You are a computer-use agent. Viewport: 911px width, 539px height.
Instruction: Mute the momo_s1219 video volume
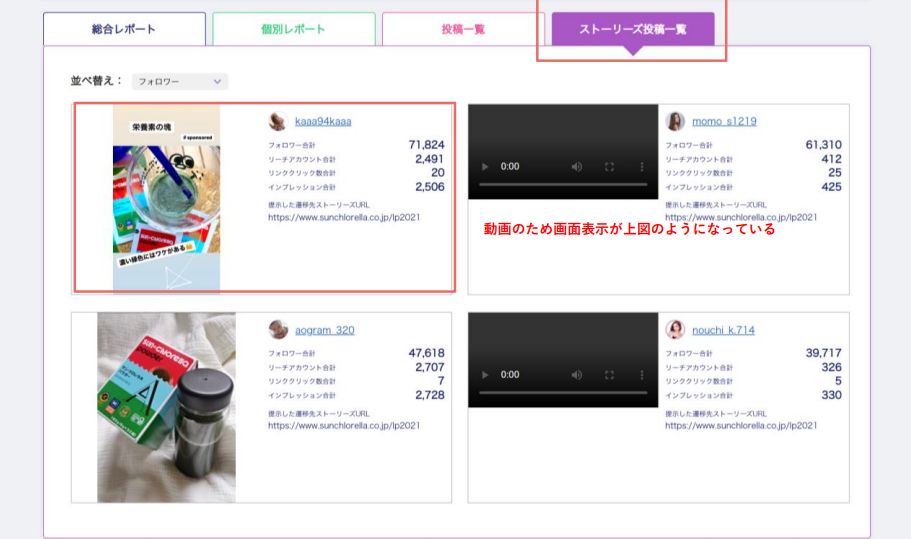tap(576, 167)
